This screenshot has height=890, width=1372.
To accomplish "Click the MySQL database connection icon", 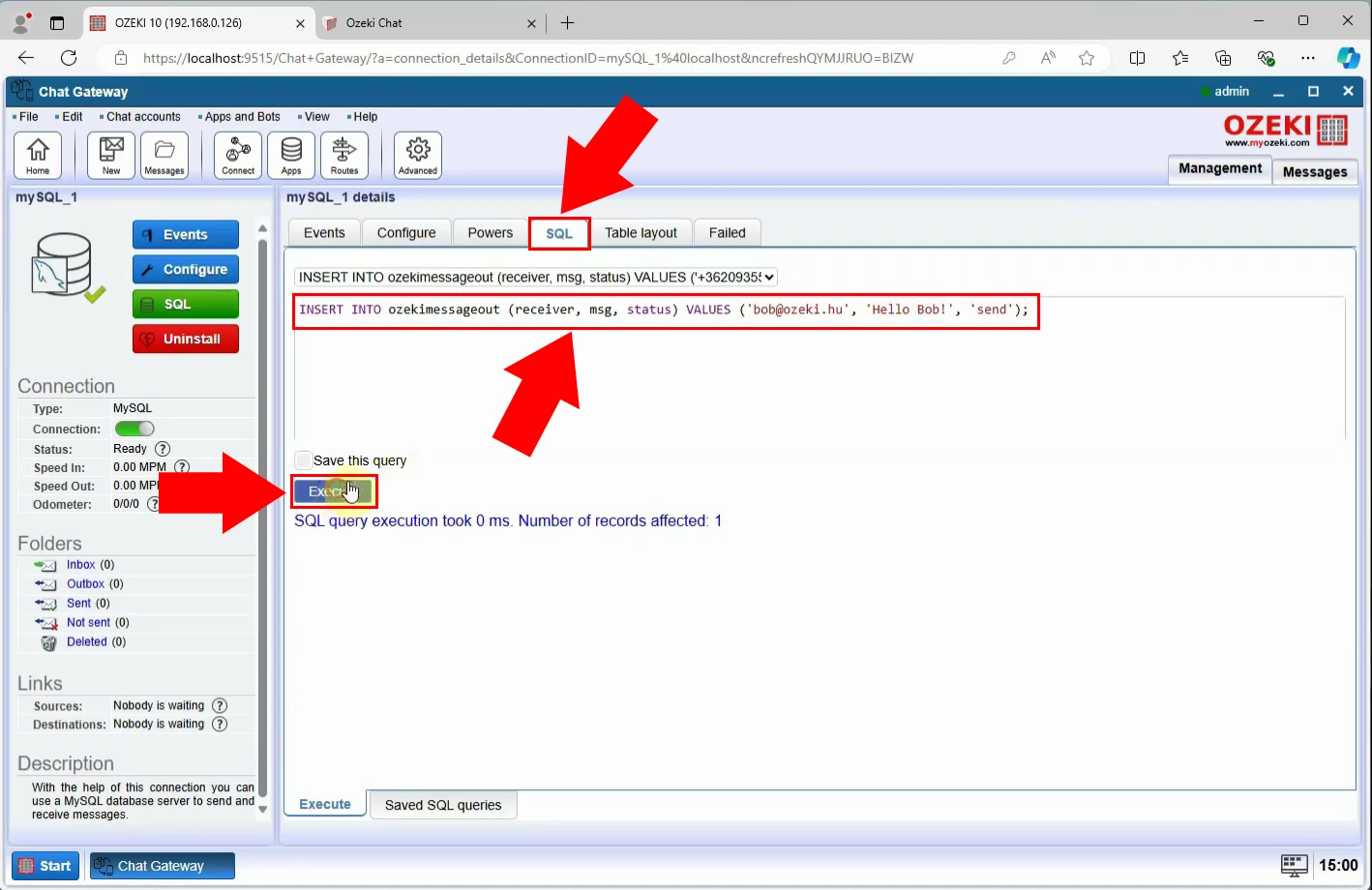I will [x=66, y=267].
